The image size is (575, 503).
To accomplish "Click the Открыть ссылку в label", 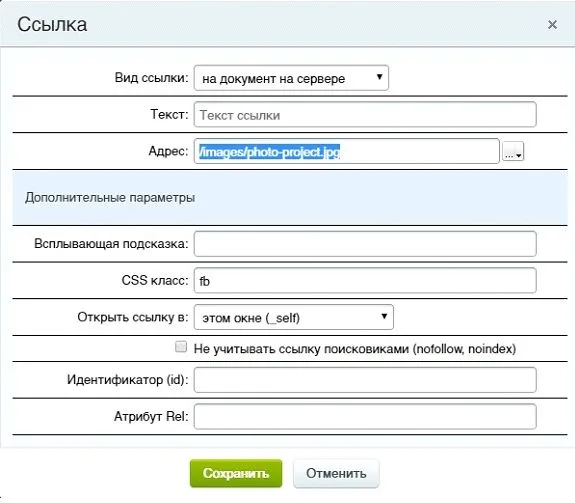I will tap(132, 317).
